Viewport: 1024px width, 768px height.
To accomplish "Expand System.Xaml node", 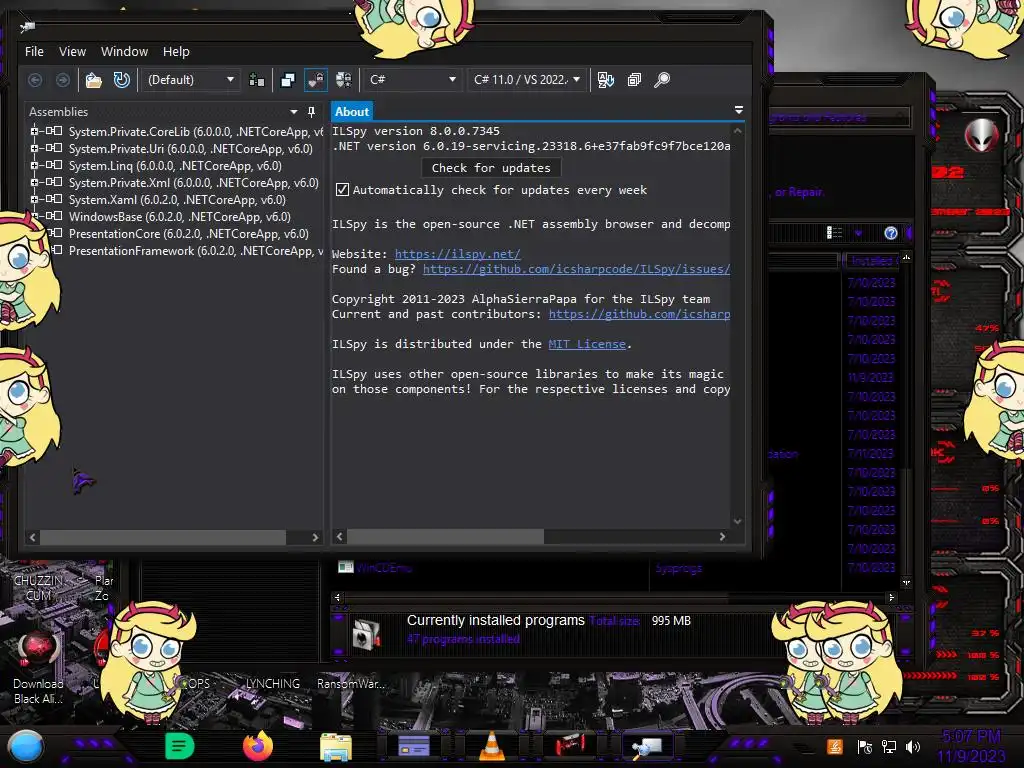I will point(34,199).
